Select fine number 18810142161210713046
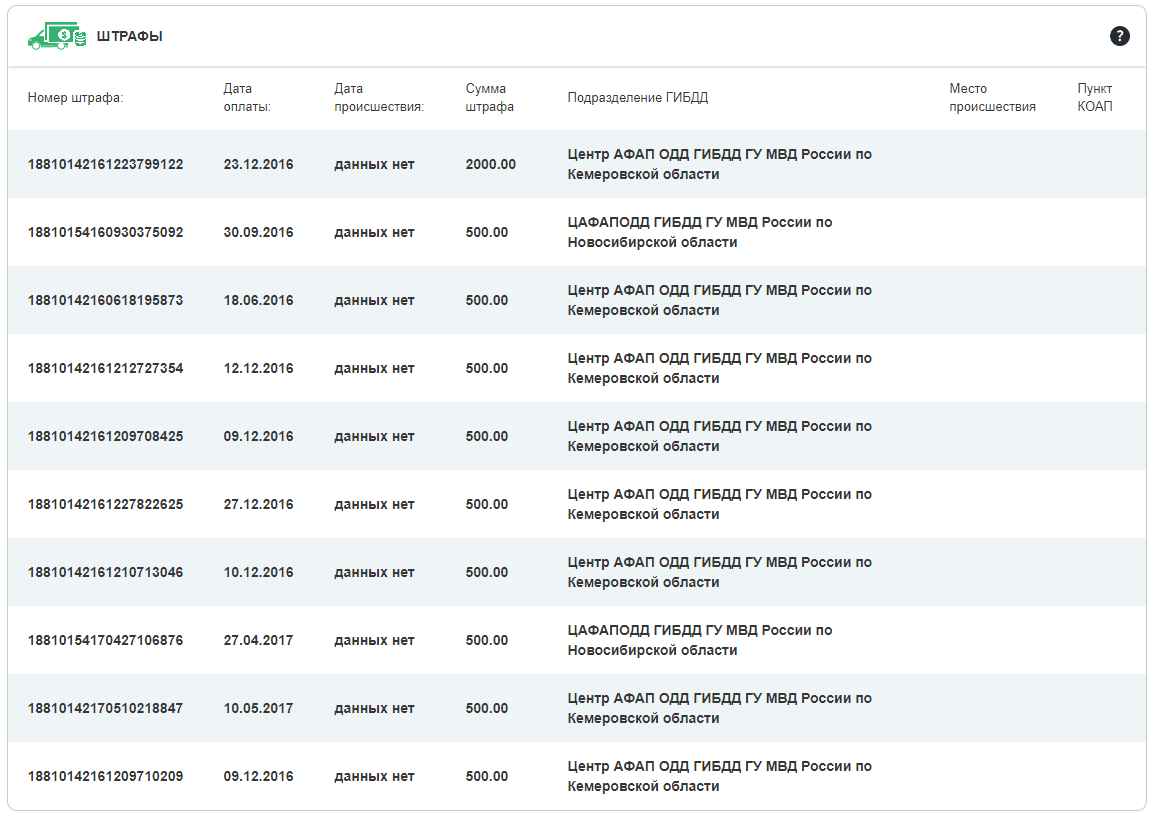The height and width of the screenshot is (819, 1157). 106,572
